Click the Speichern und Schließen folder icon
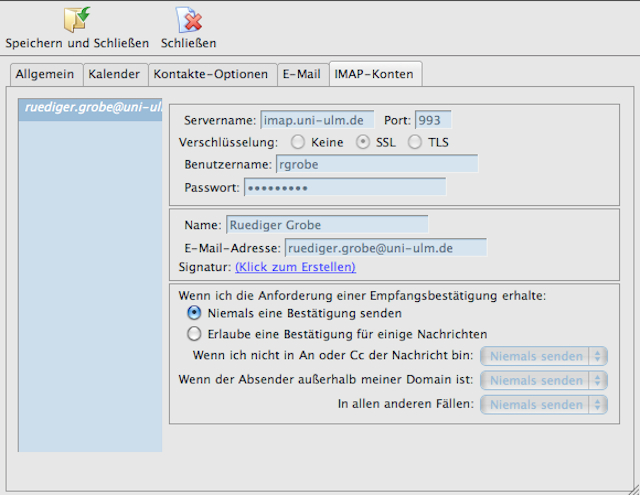The image size is (640, 495). click(x=77, y=20)
